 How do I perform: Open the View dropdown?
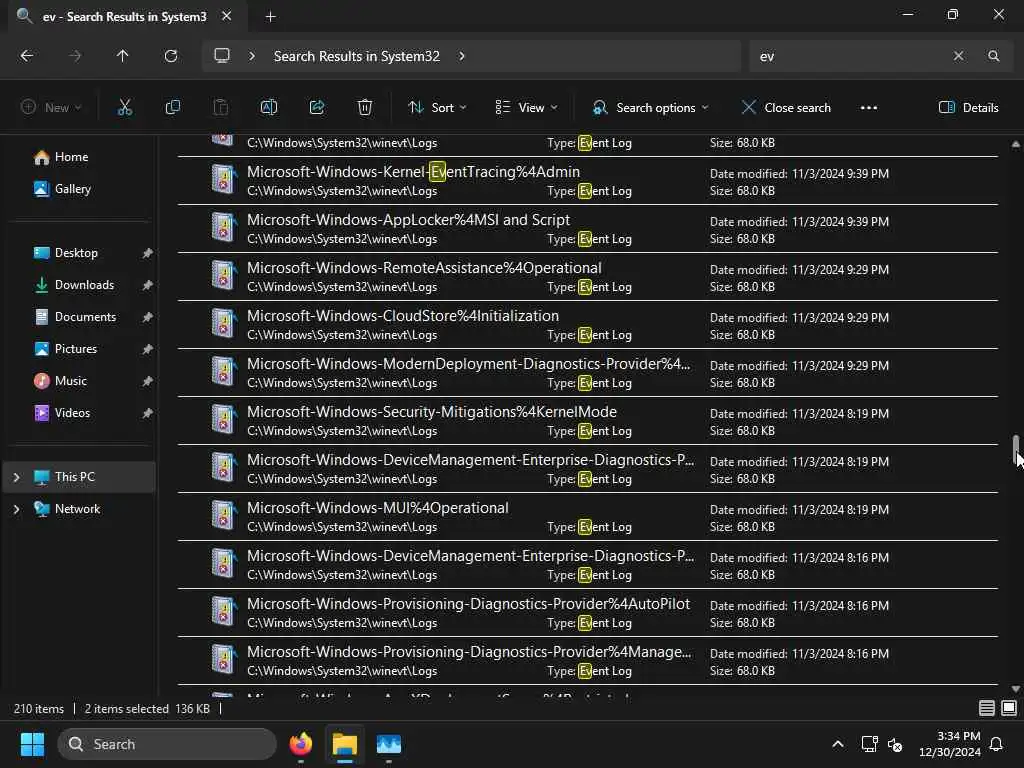point(526,108)
